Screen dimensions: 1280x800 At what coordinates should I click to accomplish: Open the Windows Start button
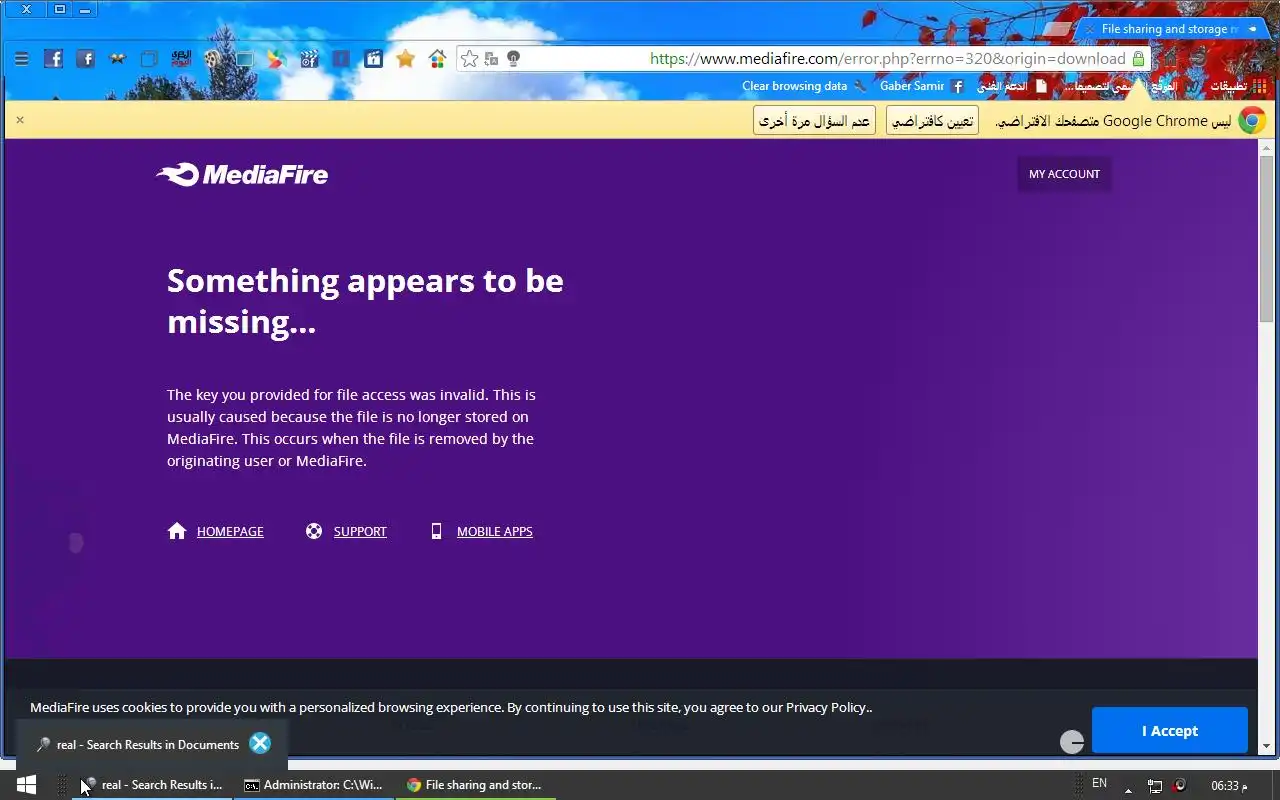pos(26,785)
